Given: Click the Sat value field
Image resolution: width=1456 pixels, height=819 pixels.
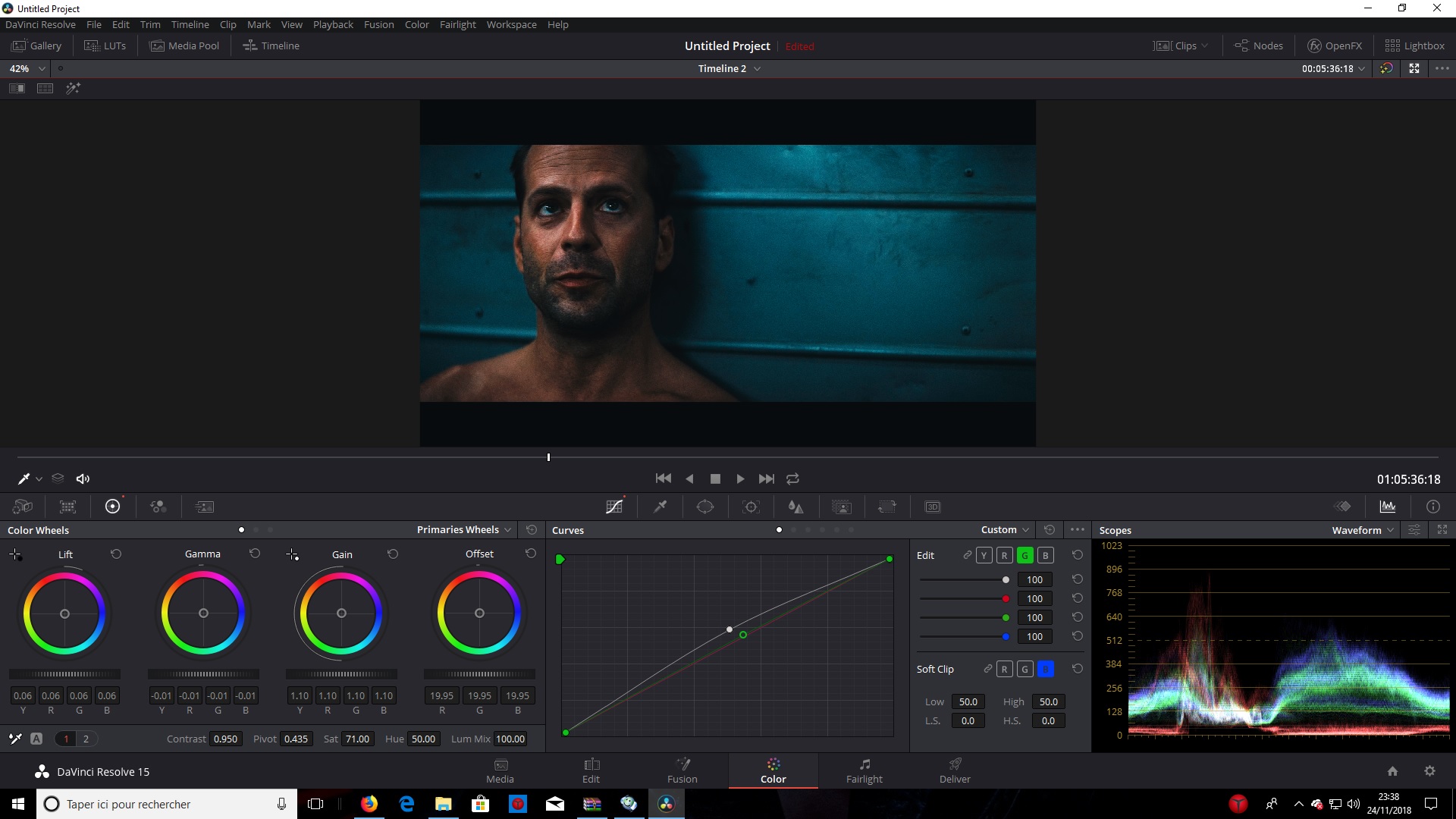Looking at the screenshot, I should click(357, 739).
